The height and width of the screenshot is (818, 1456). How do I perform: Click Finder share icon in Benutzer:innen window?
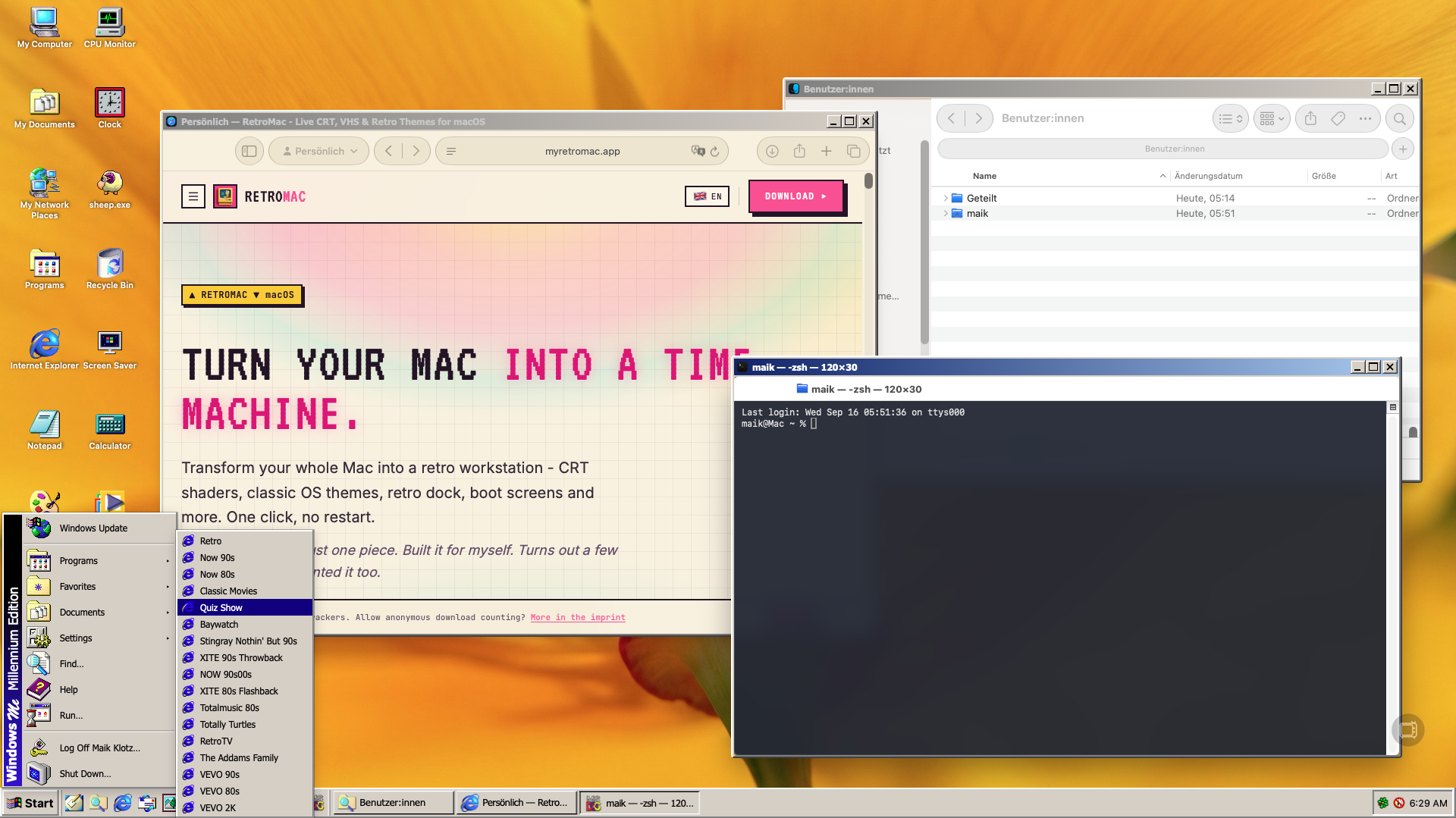click(x=1310, y=118)
